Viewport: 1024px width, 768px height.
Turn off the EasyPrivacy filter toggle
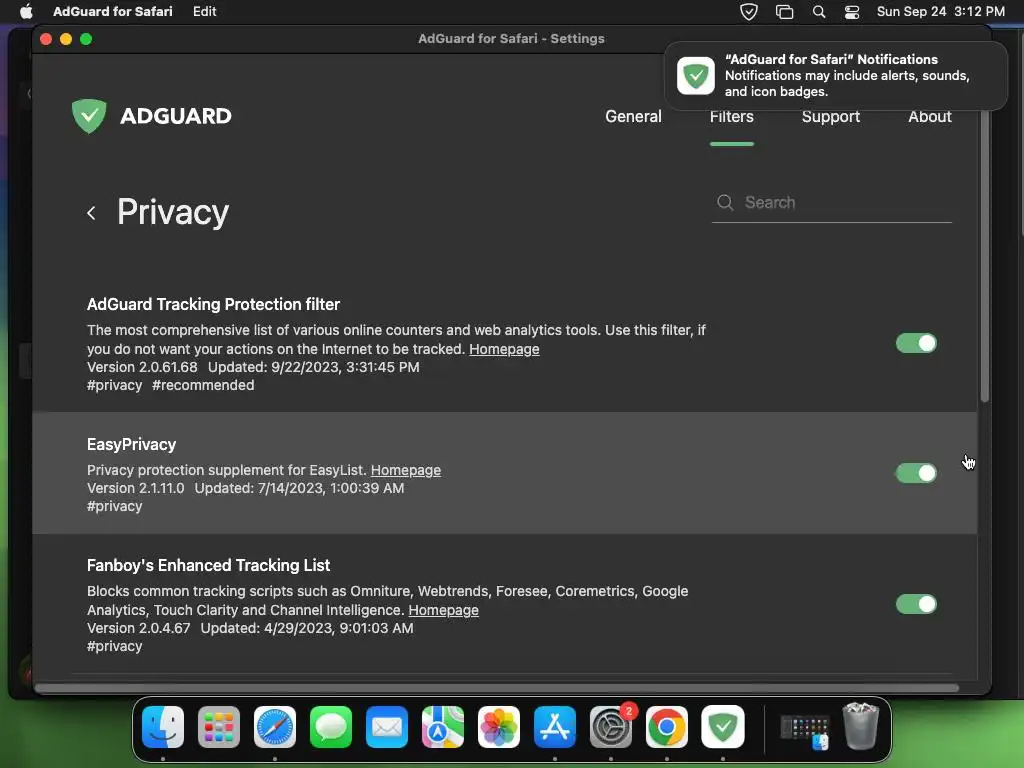point(916,473)
